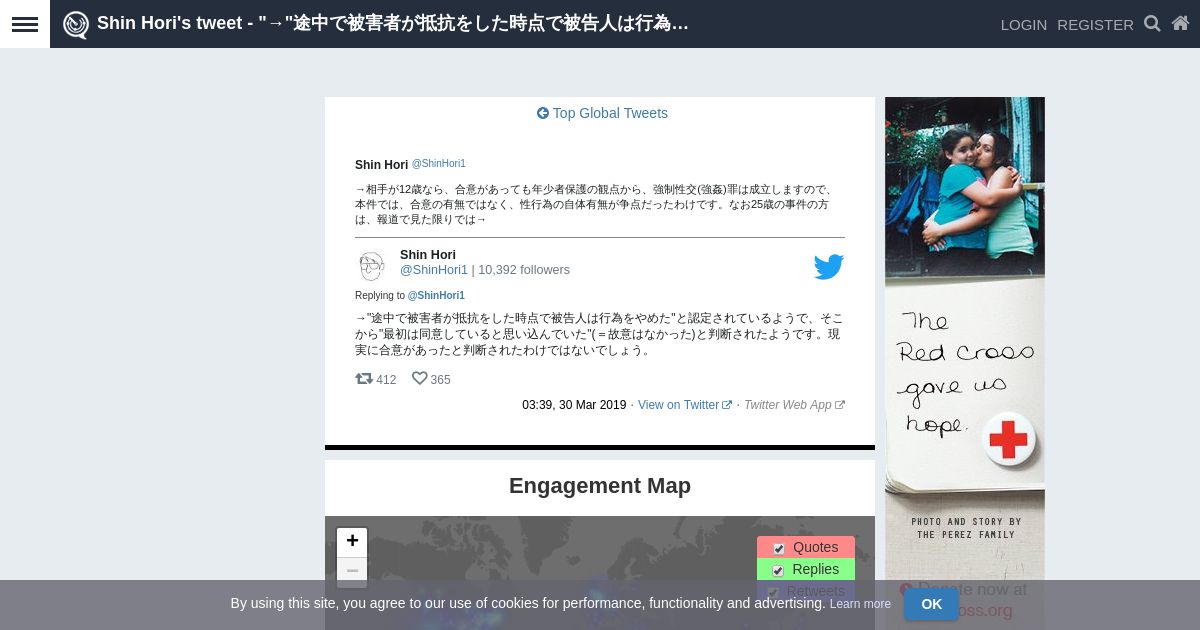
Task: Open @ShinHori1 profile link beside follower count
Action: click(434, 270)
